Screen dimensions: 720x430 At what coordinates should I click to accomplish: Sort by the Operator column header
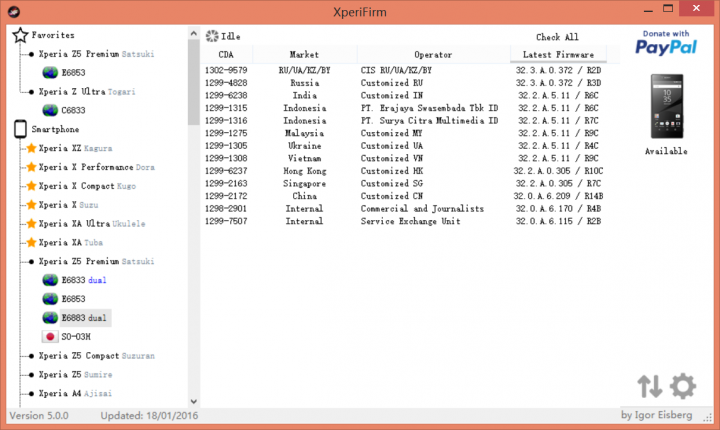433,55
